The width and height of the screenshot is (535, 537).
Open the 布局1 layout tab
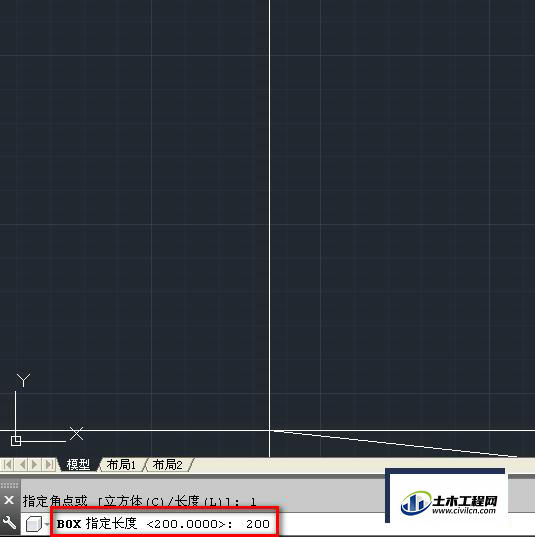(x=121, y=465)
